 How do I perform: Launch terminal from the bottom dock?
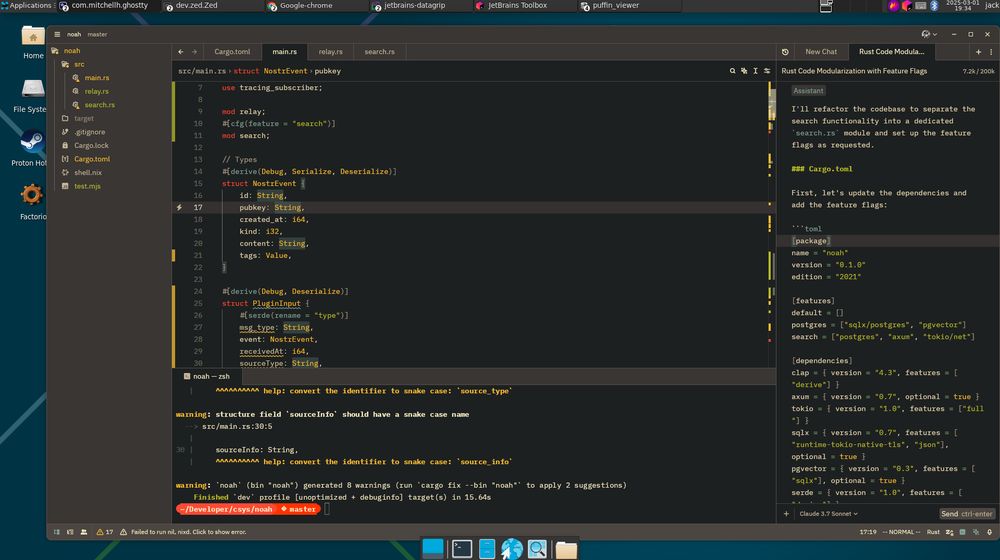point(461,548)
